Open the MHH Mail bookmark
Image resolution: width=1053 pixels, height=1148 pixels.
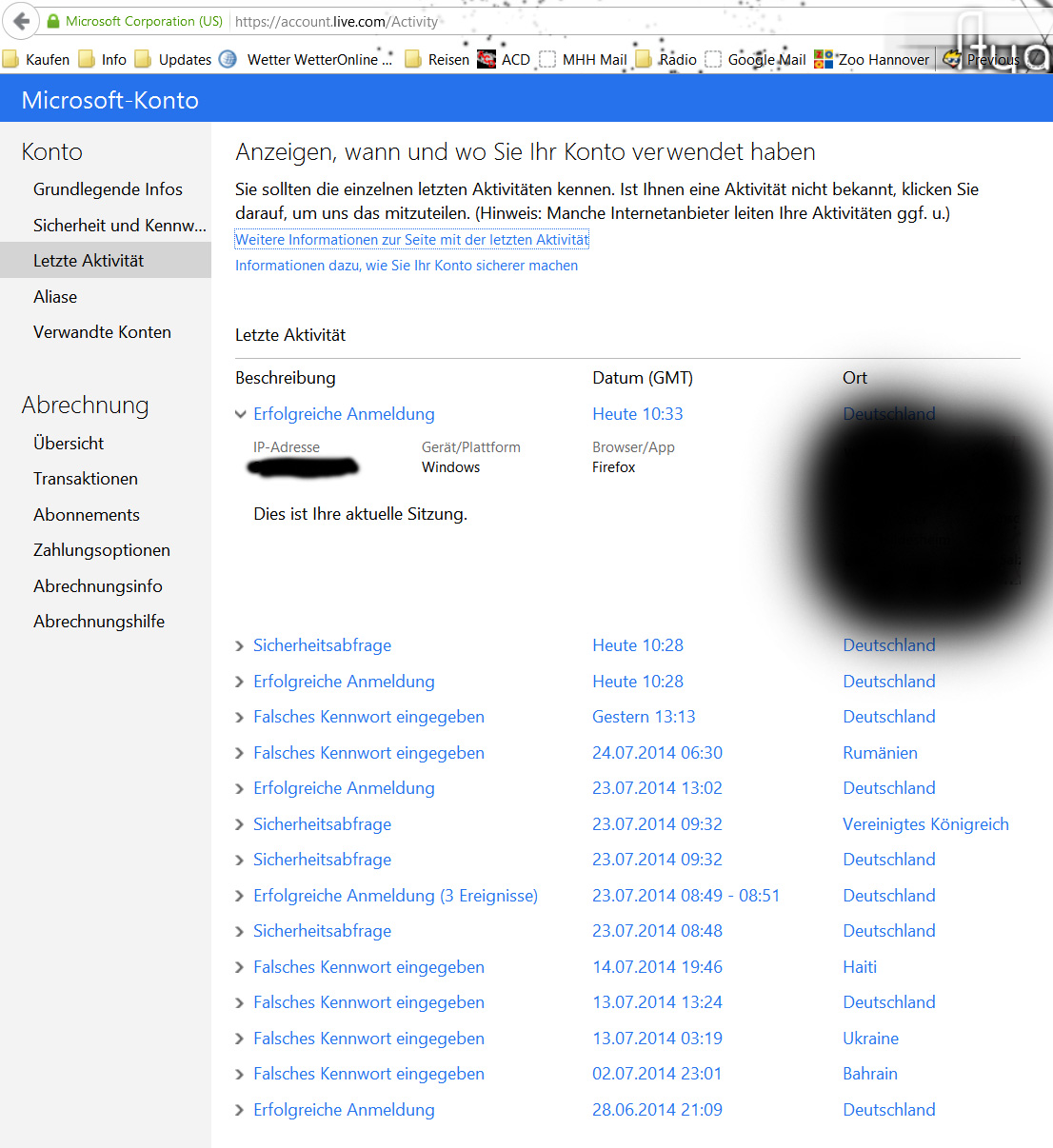583,59
